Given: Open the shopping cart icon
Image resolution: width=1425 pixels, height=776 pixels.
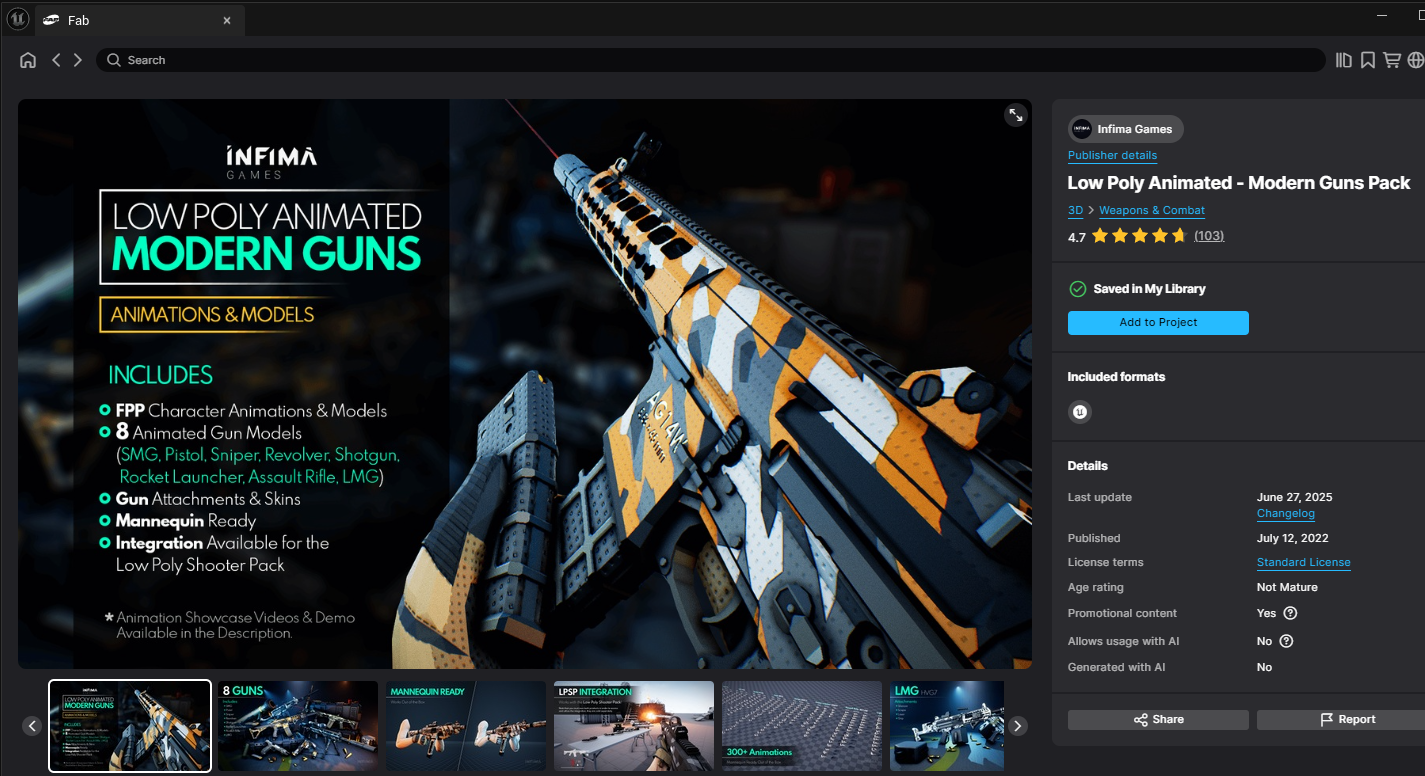Looking at the screenshot, I should click(1391, 60).
